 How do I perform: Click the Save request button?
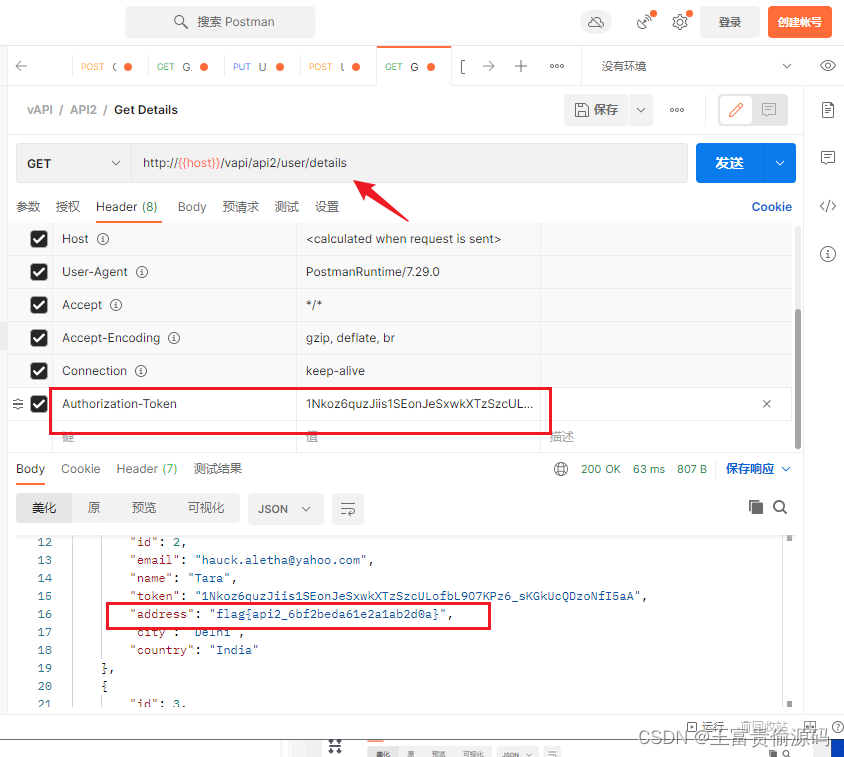(x=596, y=110)
